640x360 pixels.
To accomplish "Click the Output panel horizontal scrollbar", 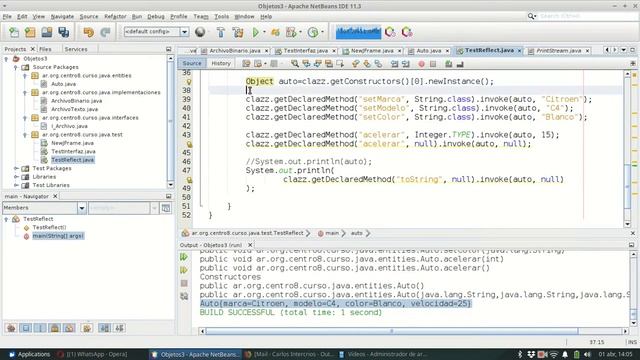I will coord(392,331).
